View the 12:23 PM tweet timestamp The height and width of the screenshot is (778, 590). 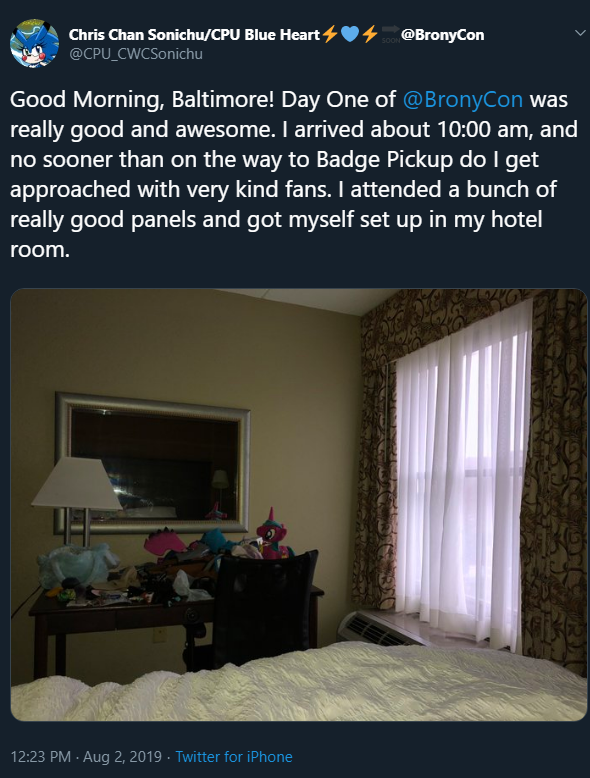click(x=41, y=757)
